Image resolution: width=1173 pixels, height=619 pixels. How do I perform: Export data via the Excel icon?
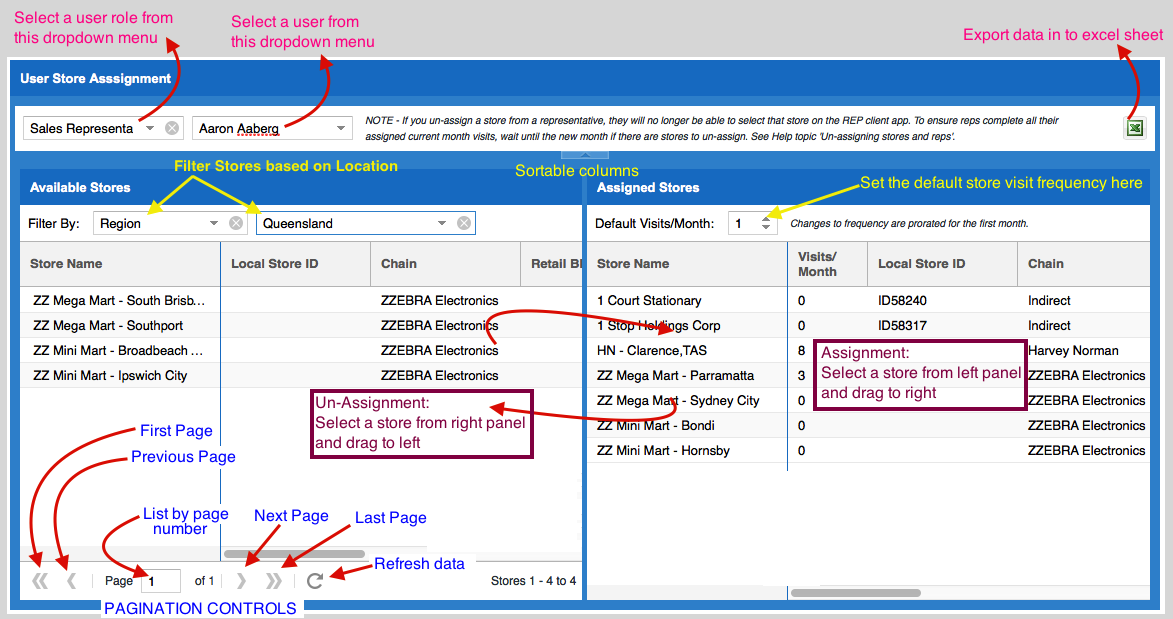(x=1134, y=128)
